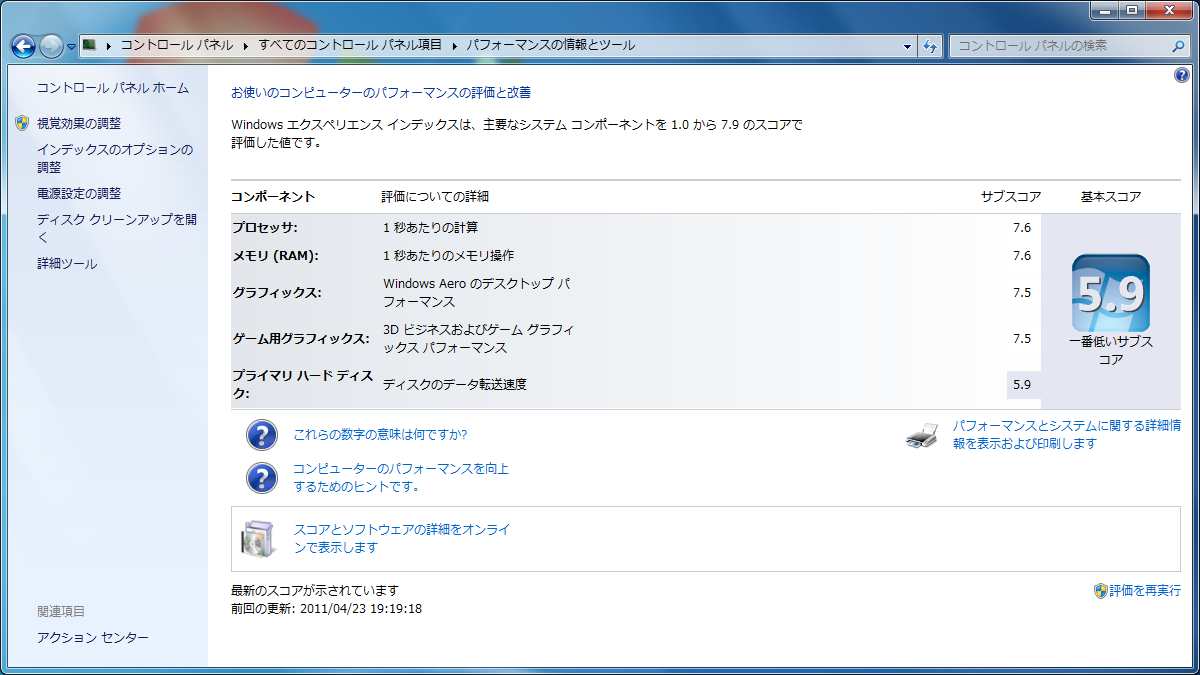Screen dimensions: 1200x675
Task: Click 評価を再実行 to rerun assessment
Action: 1145,591
